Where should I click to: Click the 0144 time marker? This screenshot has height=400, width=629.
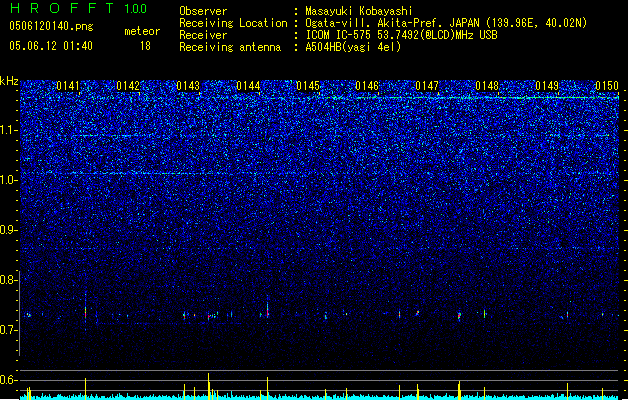[248, 86]
